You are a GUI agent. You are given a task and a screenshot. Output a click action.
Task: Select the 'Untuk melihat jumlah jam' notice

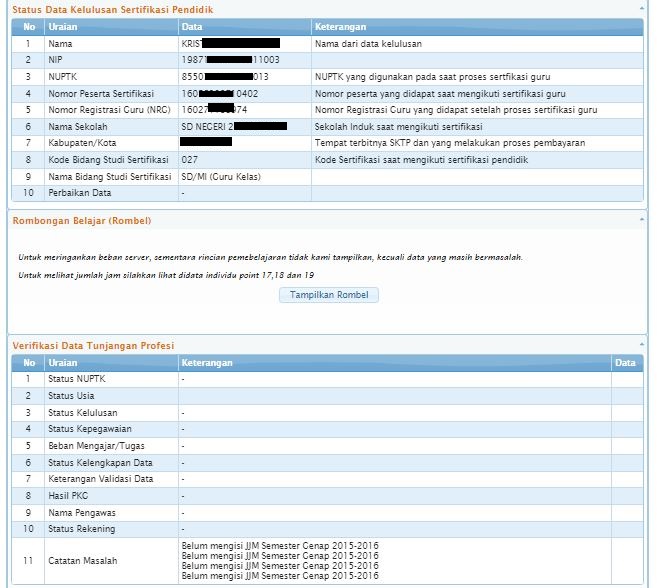tap(166, 275)
